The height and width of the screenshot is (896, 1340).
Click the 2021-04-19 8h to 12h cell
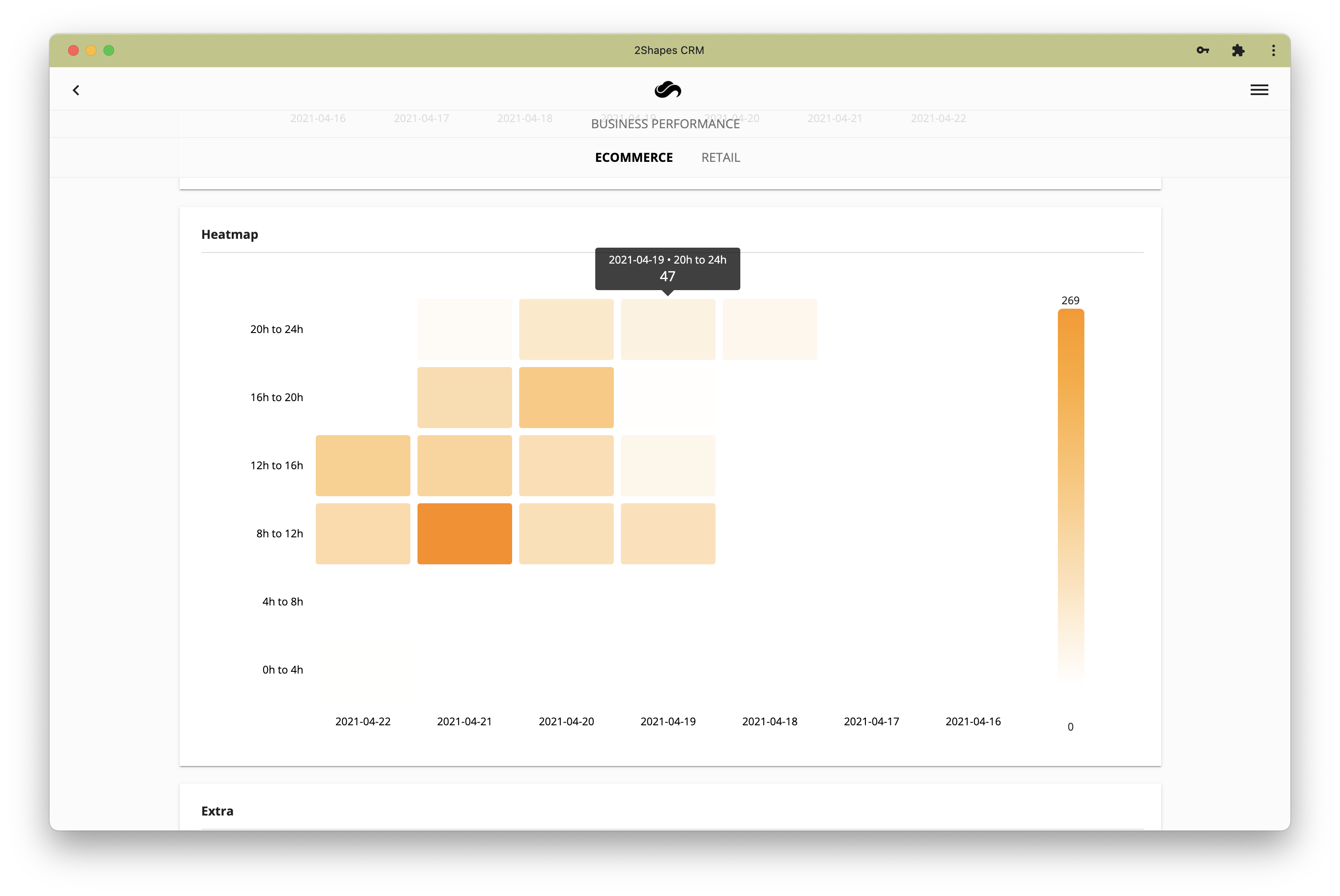coord(668,534)
